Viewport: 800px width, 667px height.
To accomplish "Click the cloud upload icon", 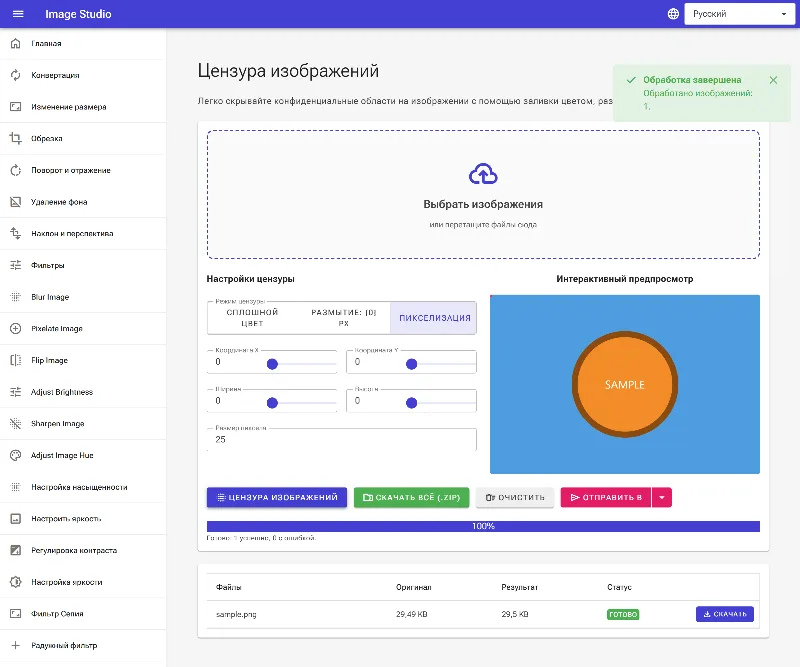I will click(x=483, y=174).
